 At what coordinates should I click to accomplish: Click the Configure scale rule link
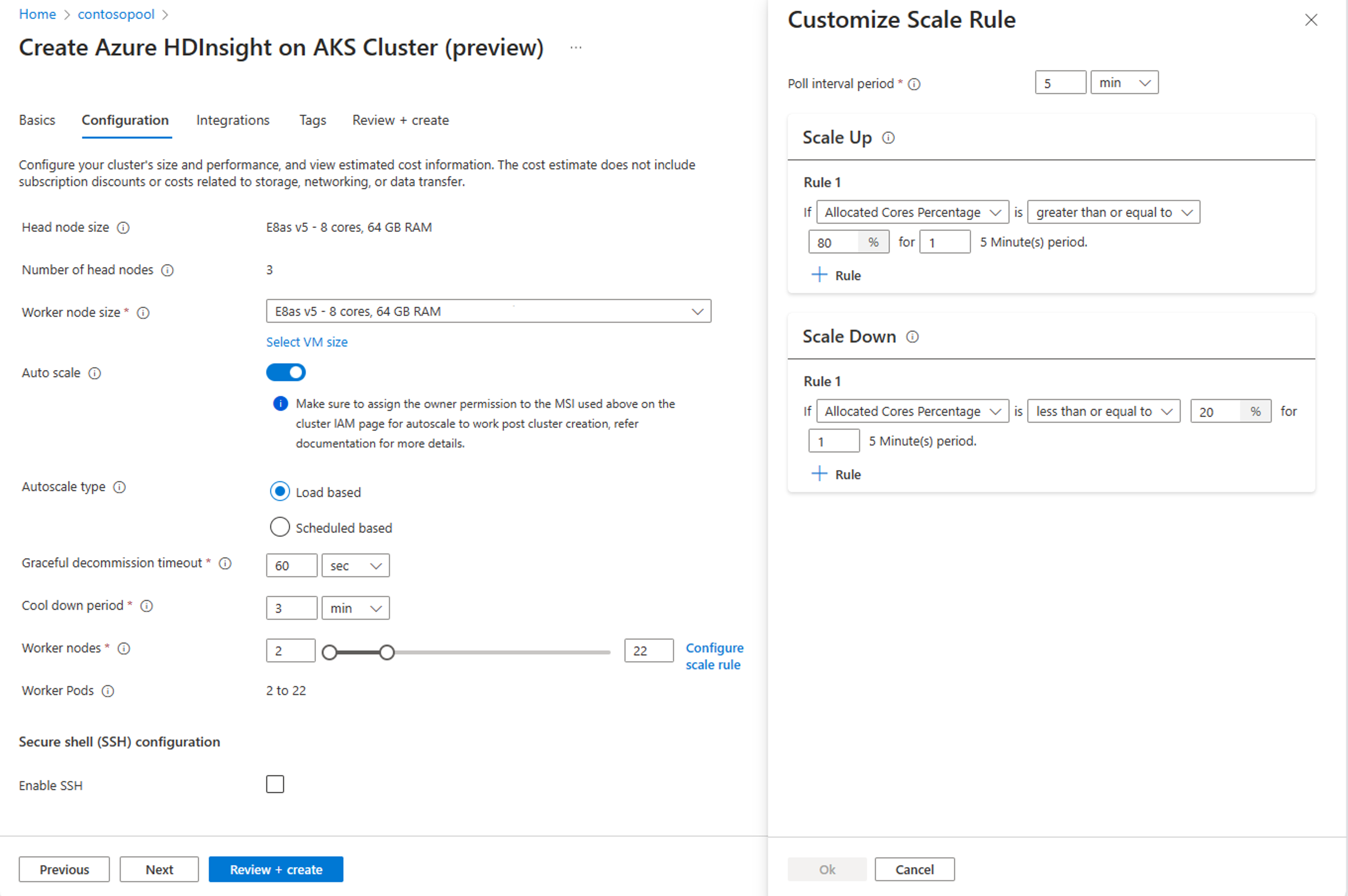point(714,656)
